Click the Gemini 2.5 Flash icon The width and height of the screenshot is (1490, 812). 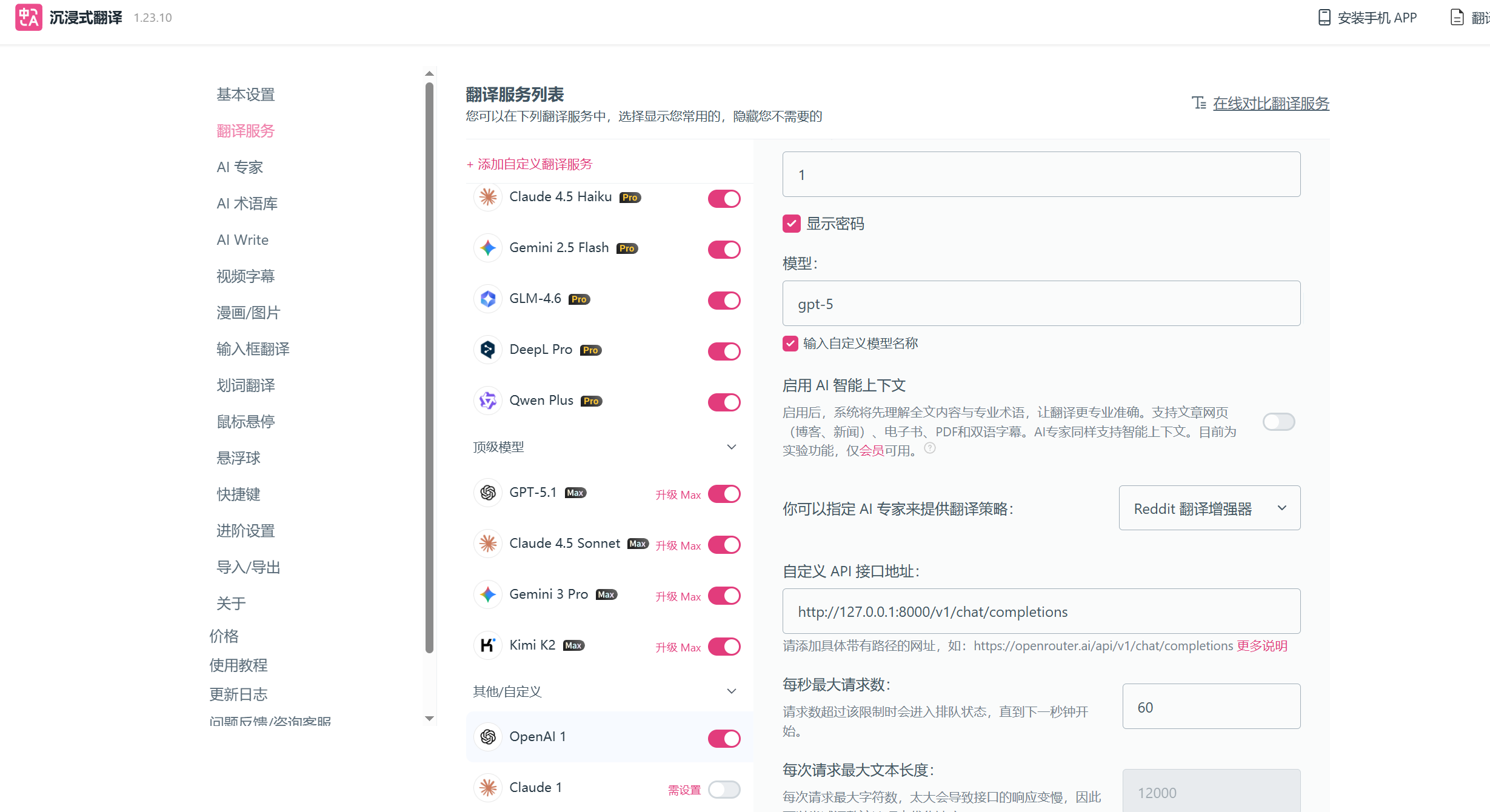(x=488, y=248)
